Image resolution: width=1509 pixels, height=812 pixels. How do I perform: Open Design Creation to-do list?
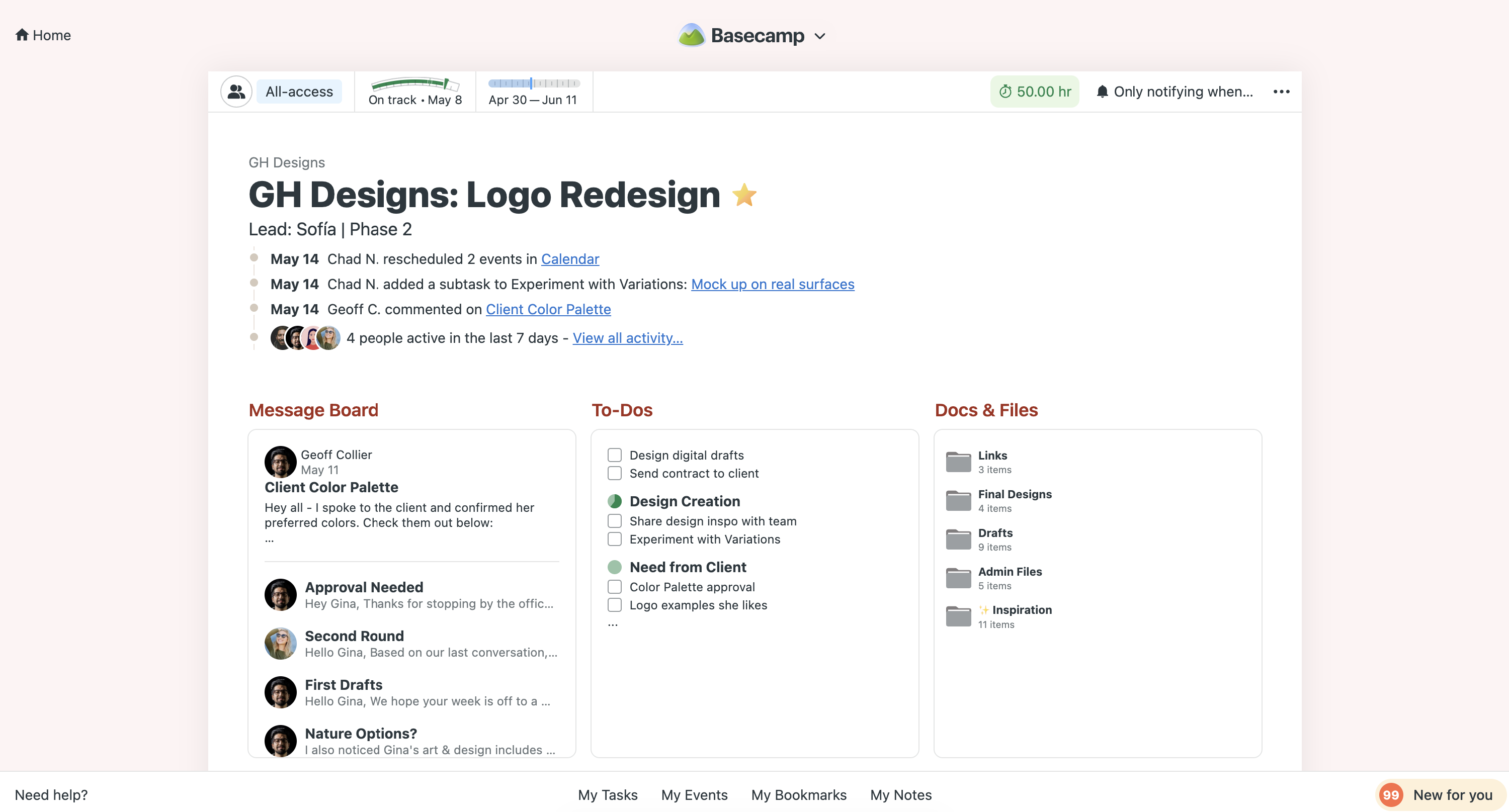(x=685, y=501)
